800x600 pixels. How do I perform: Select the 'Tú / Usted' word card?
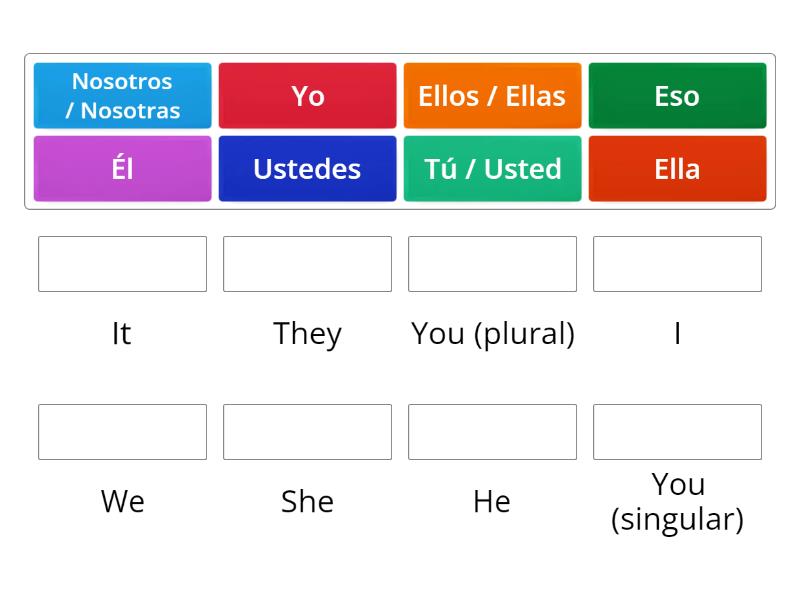[x=492, y=168]
